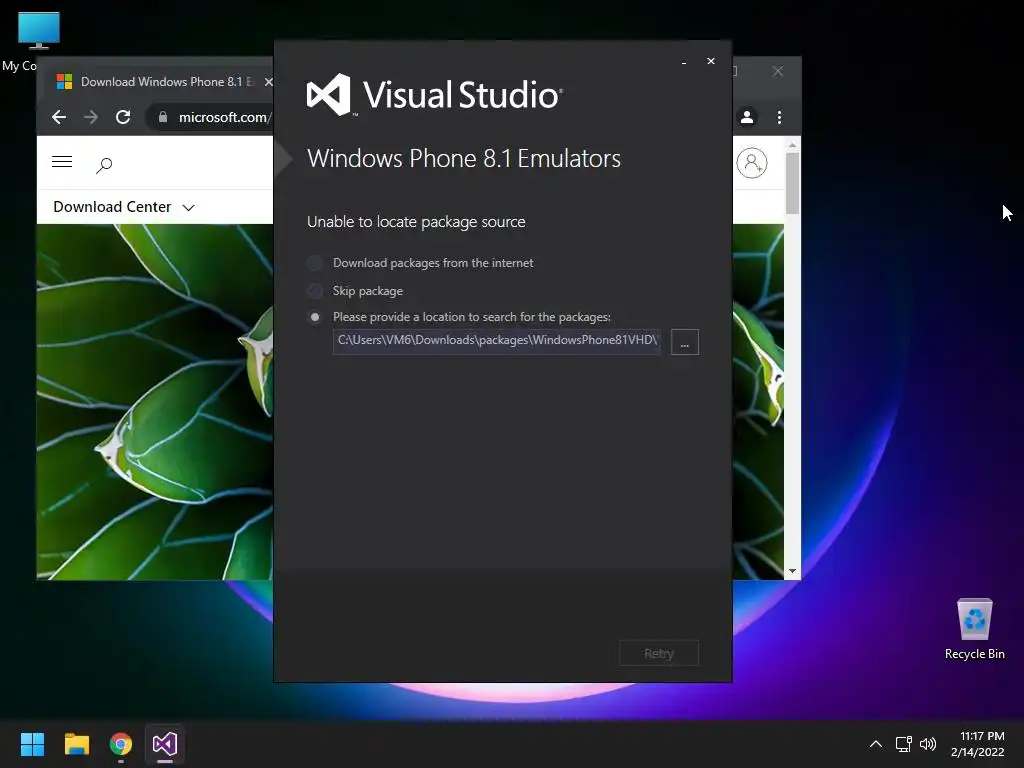Viewport: 1024px width, 768px height.
Task: Click the Microsoft sign-in account icon
Action: tap(752, 163)
